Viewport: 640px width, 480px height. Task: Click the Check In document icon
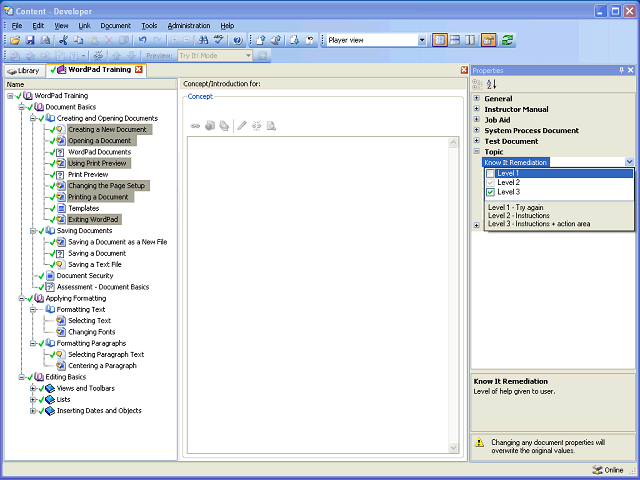coord(261,40)
